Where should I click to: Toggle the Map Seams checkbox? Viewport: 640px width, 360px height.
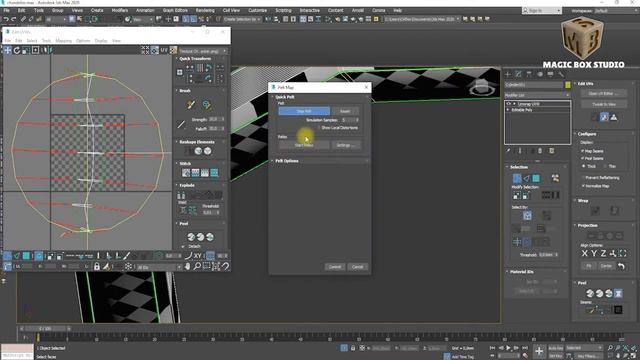click(x=583, y=151)
